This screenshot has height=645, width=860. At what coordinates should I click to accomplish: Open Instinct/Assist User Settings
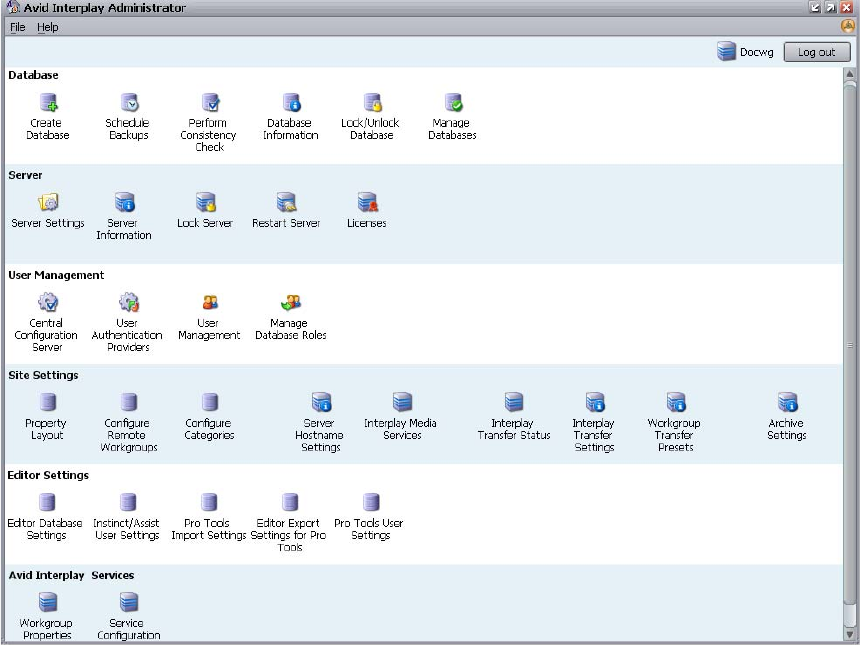pos(127,517)
